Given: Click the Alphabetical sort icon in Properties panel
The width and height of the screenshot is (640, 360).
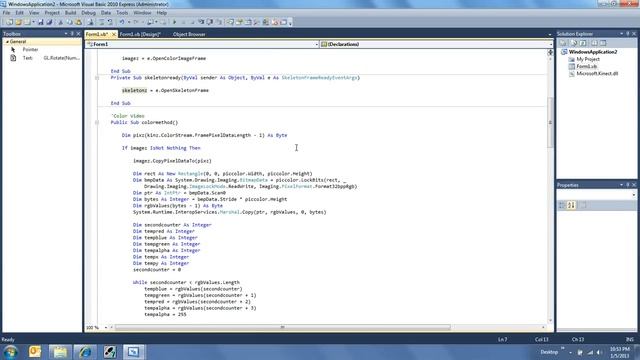Looking at the screenshot, I should pos(571,205).
